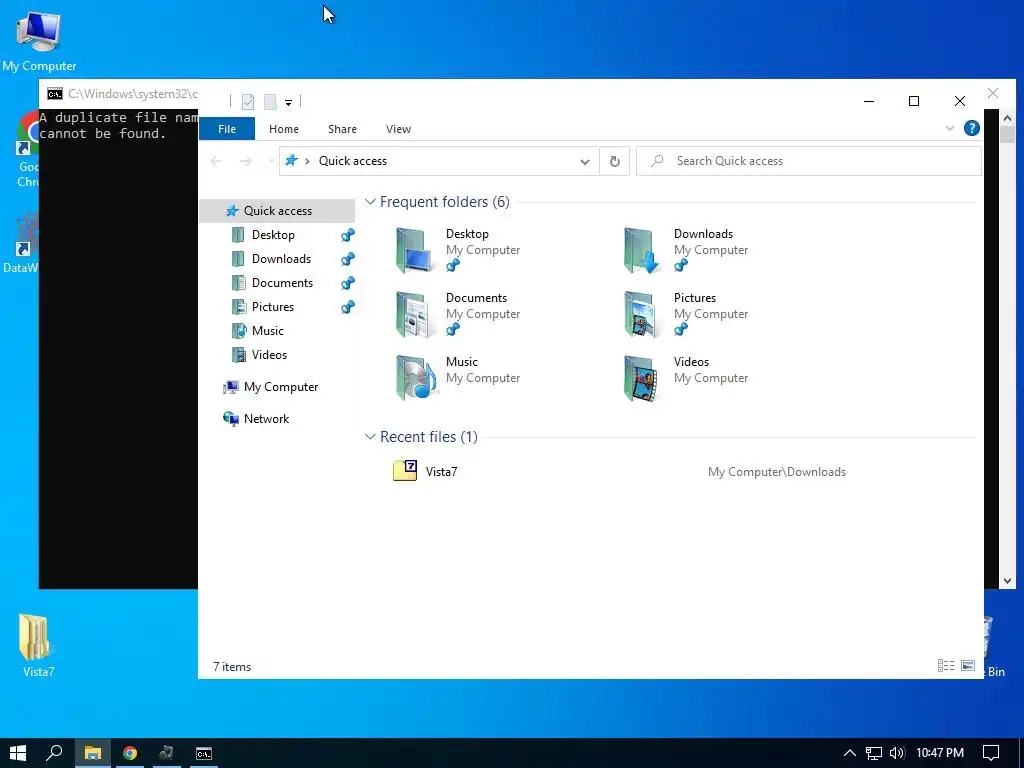Click the Properties quick access toolbar icon
The image size is (1024, 768).
click(248, 101)
